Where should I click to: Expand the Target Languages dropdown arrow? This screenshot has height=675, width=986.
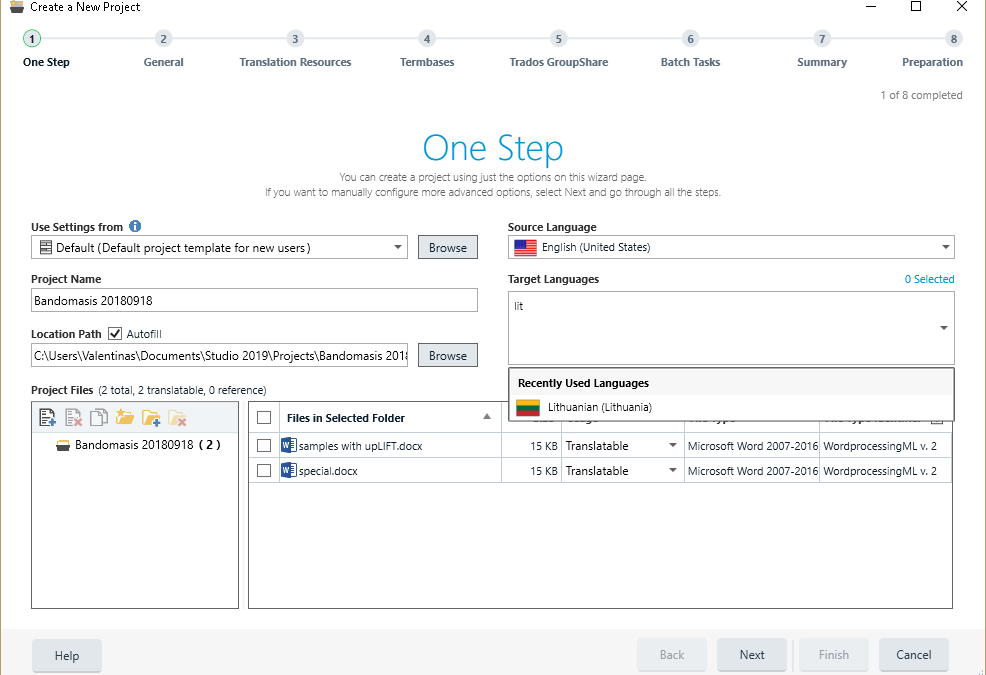[x=944, y=328]
